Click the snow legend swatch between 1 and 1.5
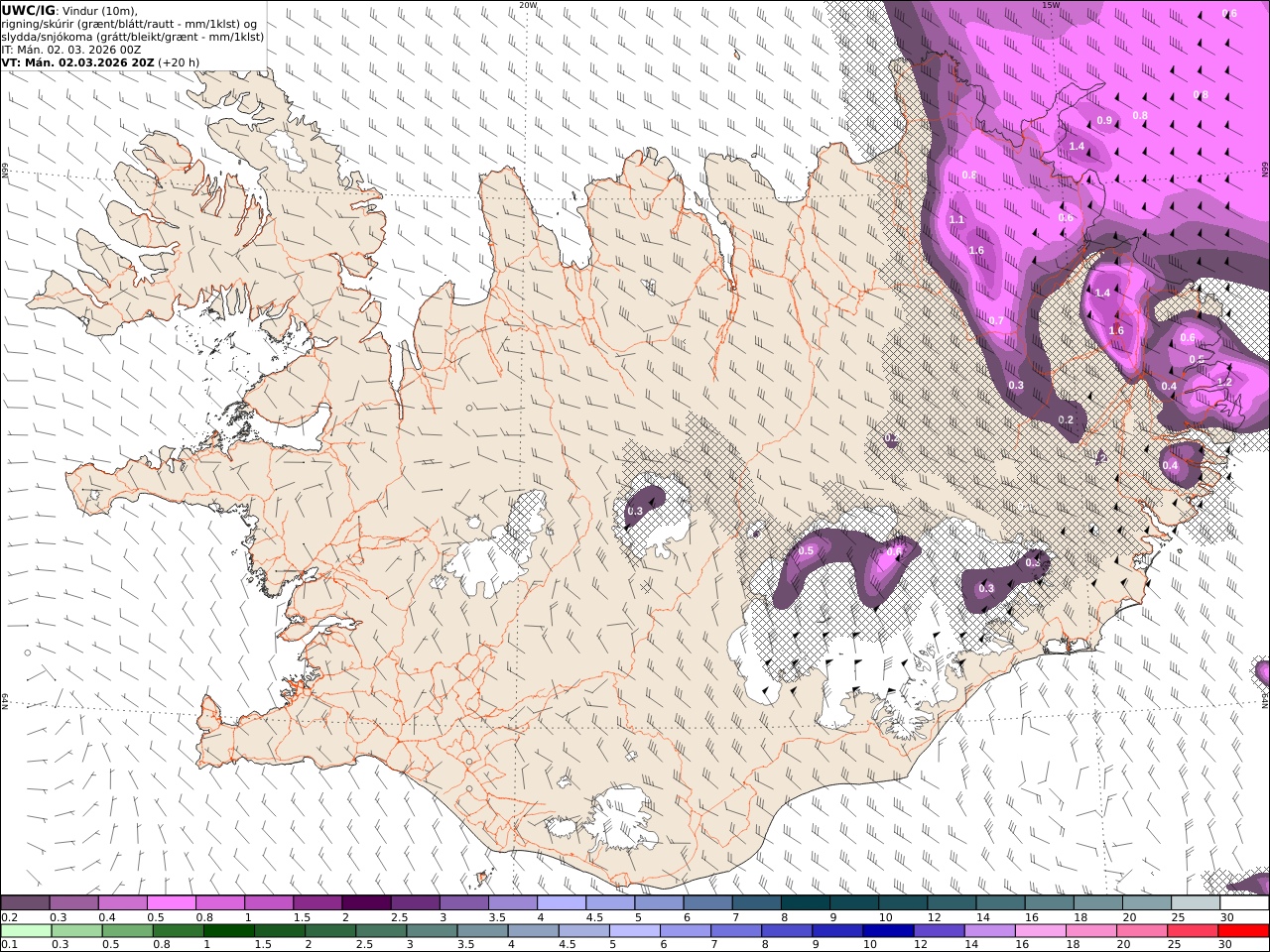This screenshot has width=1270, height=952. [x=269, y=902]
